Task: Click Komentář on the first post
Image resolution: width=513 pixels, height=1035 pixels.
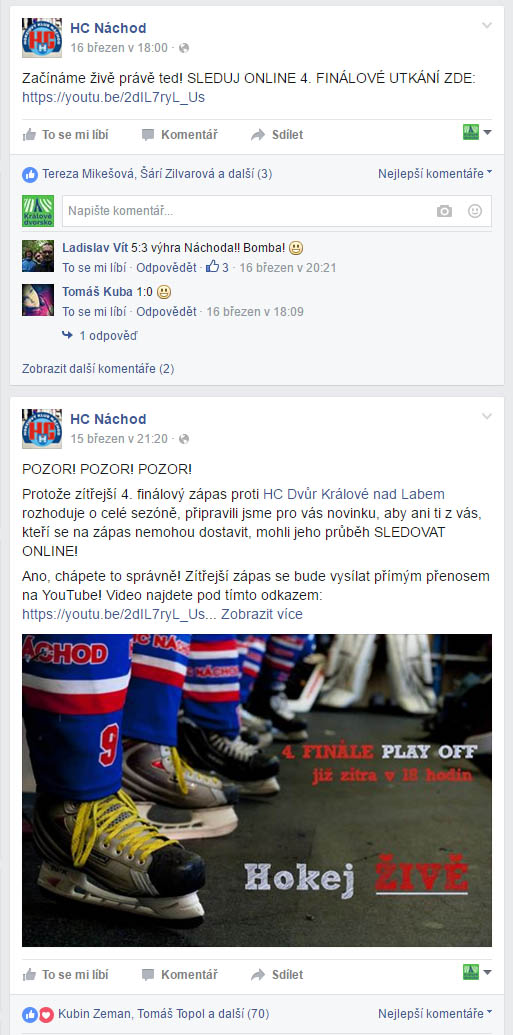Action: click(180, 135)
